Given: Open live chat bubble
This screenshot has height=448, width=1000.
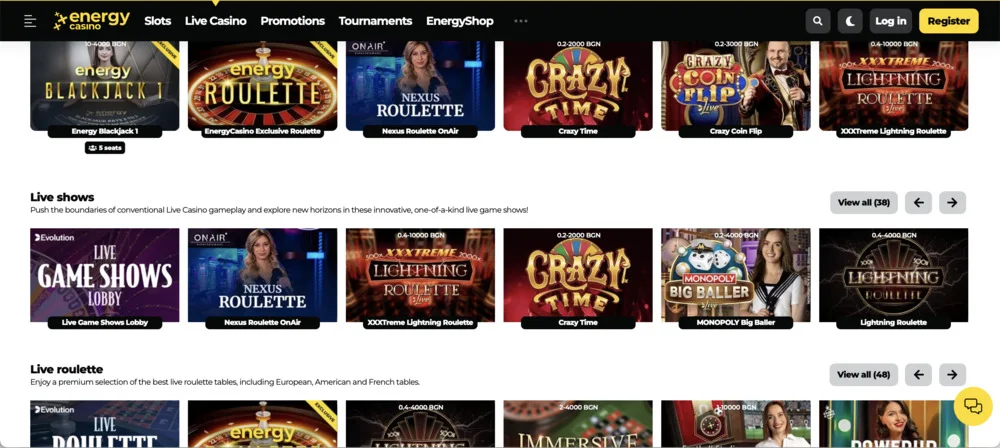Looking at the screenshot, I should point(973,406).
